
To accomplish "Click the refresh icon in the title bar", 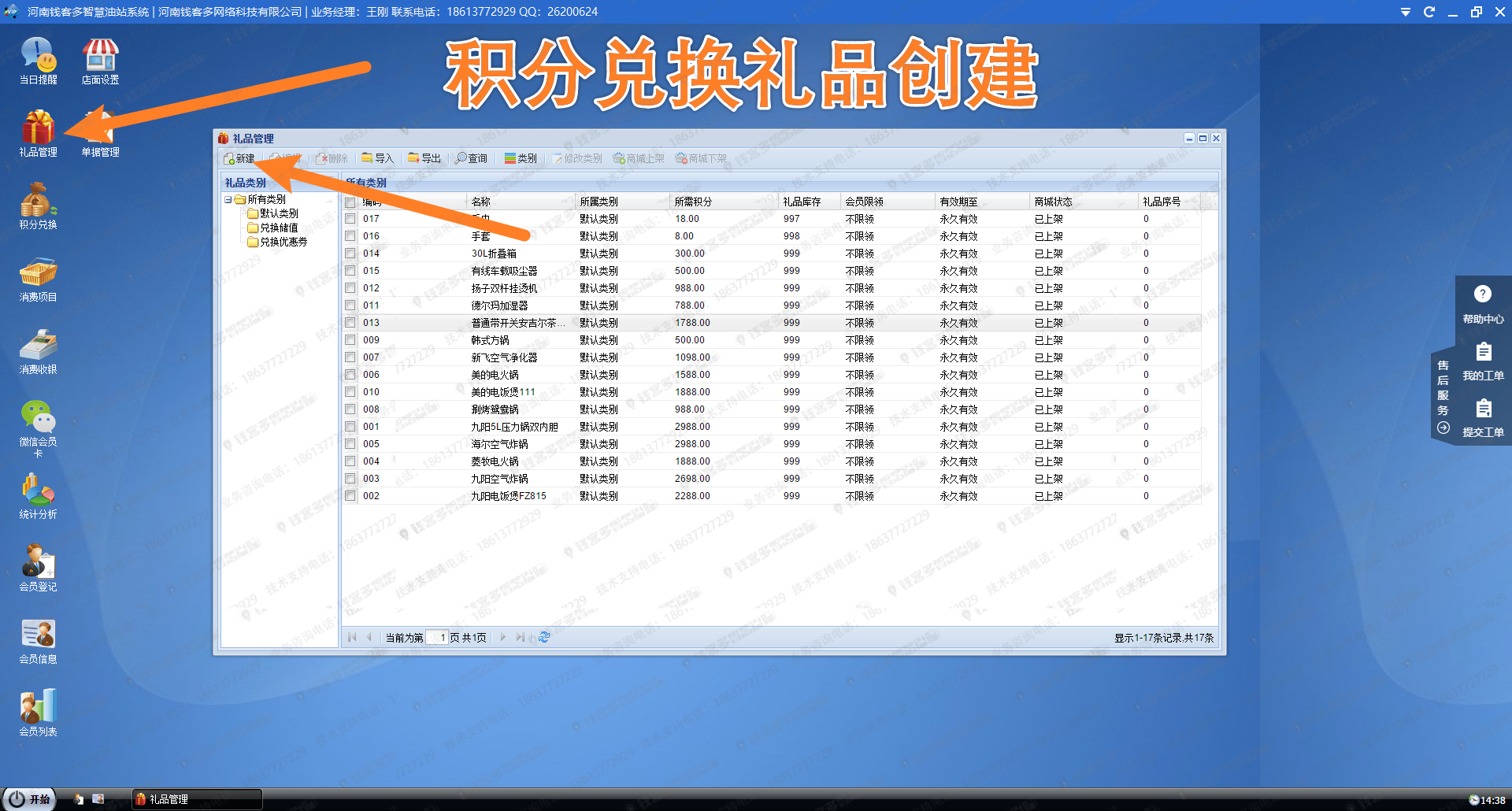I will [x=1429, y=12].
